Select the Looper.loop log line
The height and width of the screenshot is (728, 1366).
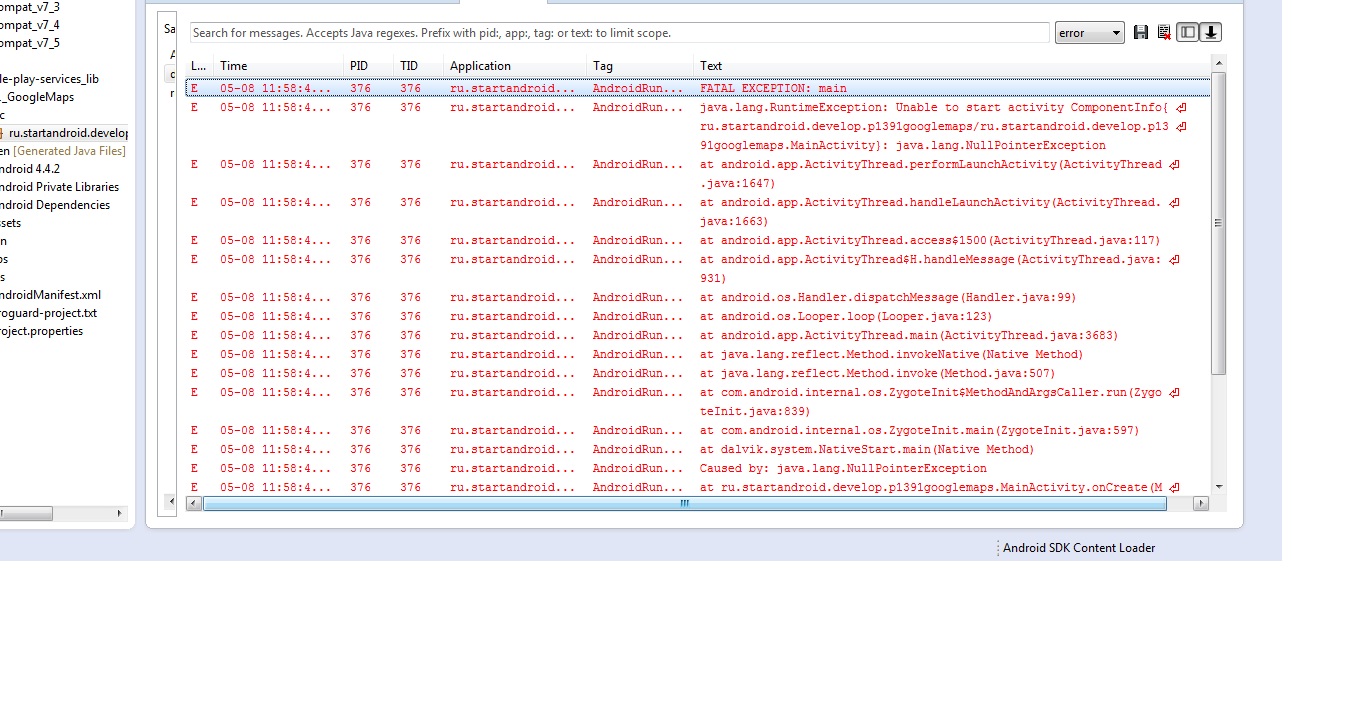[x=698, y=316]
